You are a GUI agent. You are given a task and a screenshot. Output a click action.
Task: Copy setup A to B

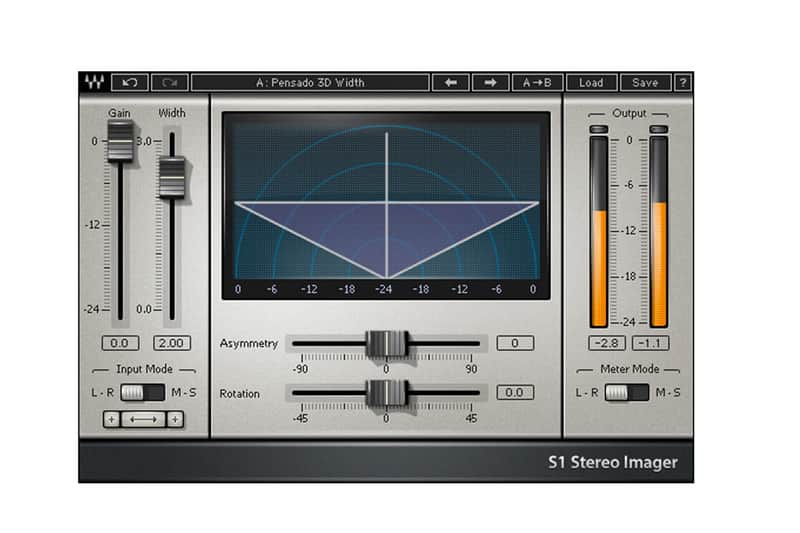coord(537,83)
